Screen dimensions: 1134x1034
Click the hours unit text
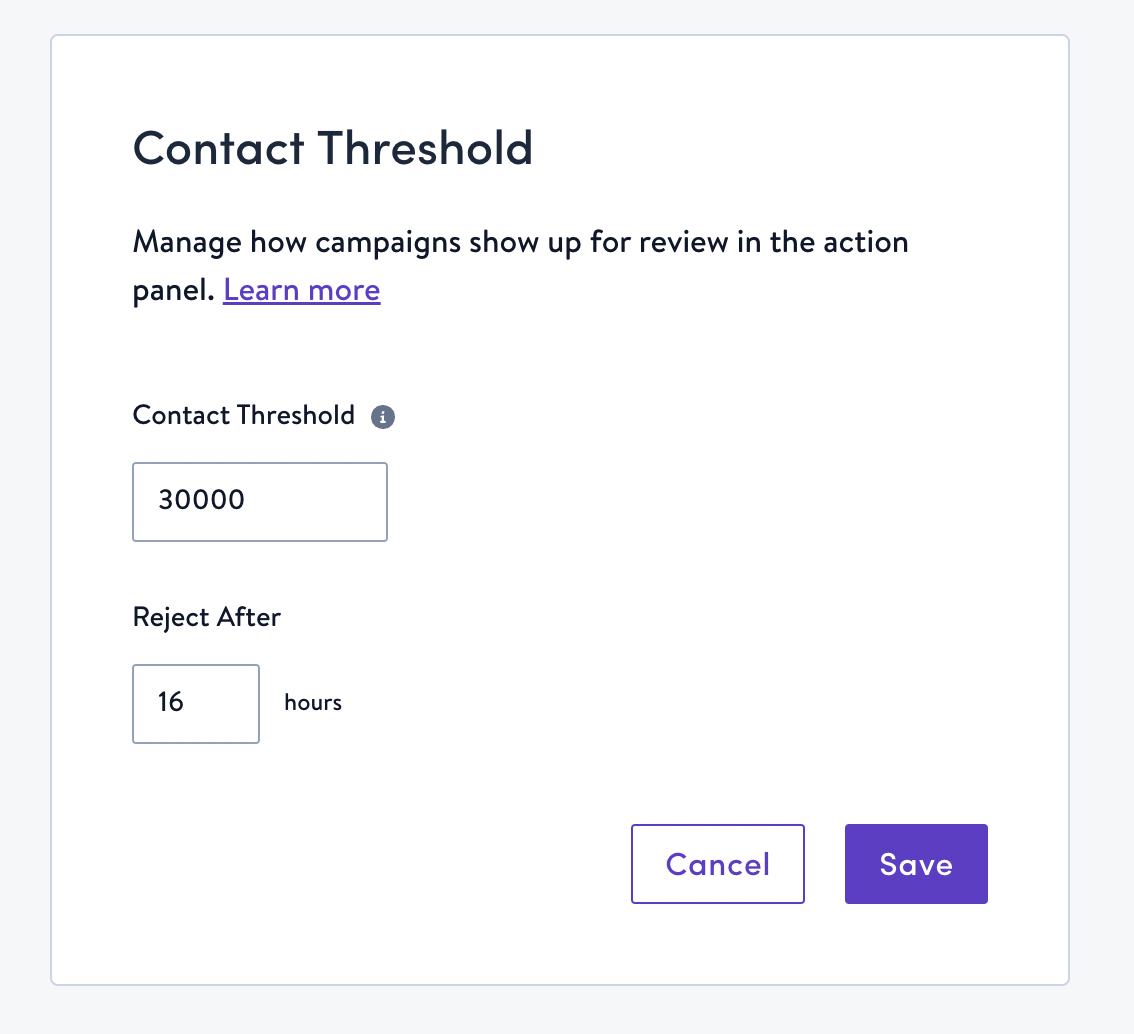pyautogui.click(x=313, y=703)
